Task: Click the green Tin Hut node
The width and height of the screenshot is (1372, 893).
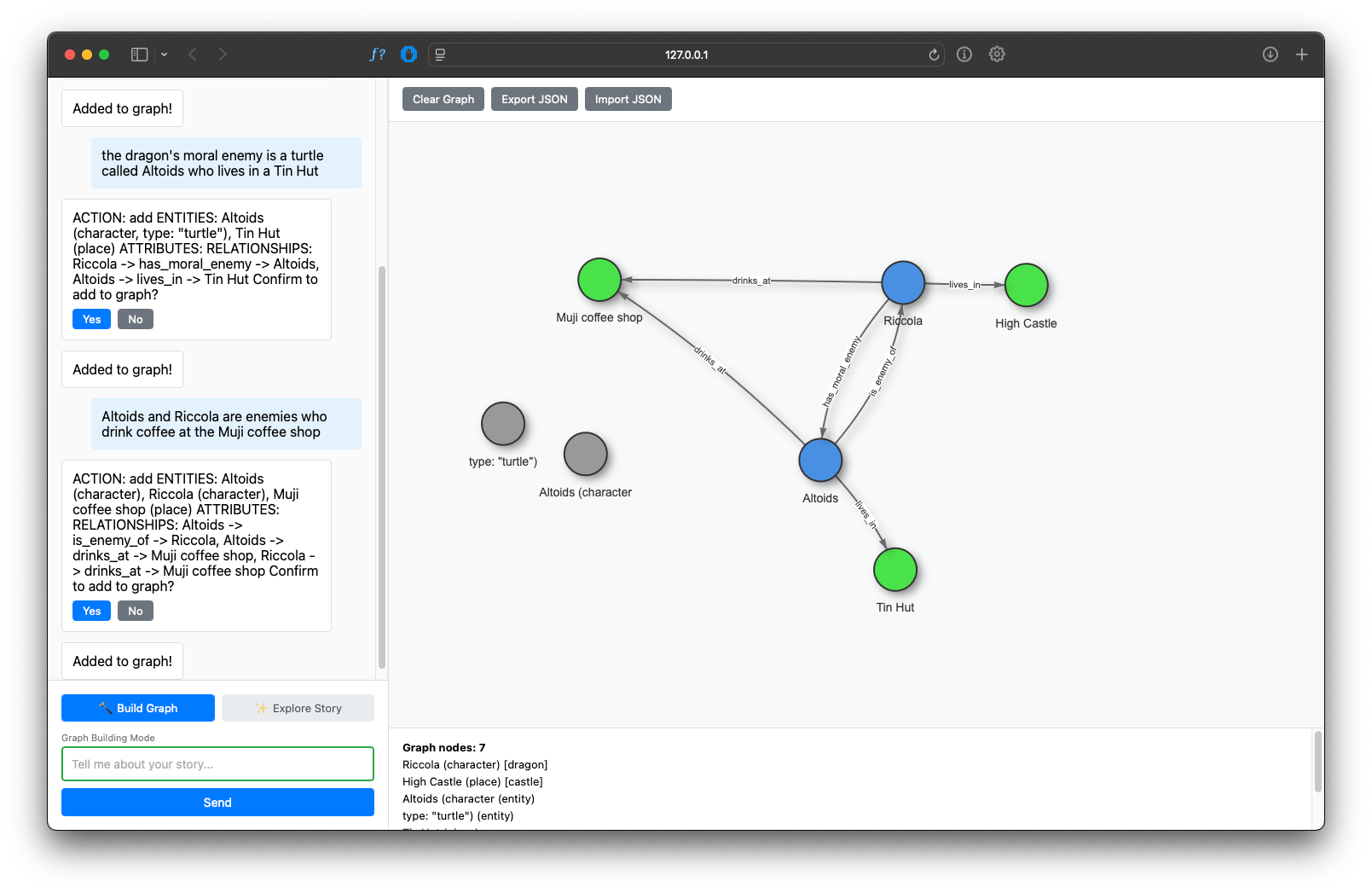Action: [895, 570]
